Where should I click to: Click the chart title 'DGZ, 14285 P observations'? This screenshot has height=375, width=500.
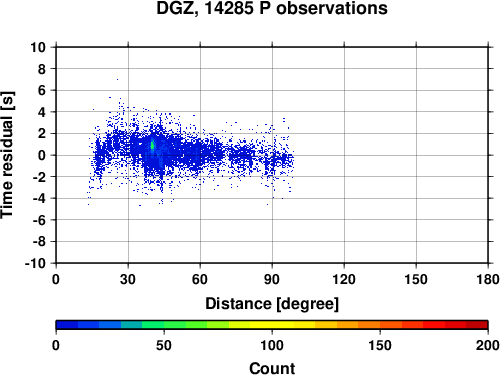[x=272, y=8]
